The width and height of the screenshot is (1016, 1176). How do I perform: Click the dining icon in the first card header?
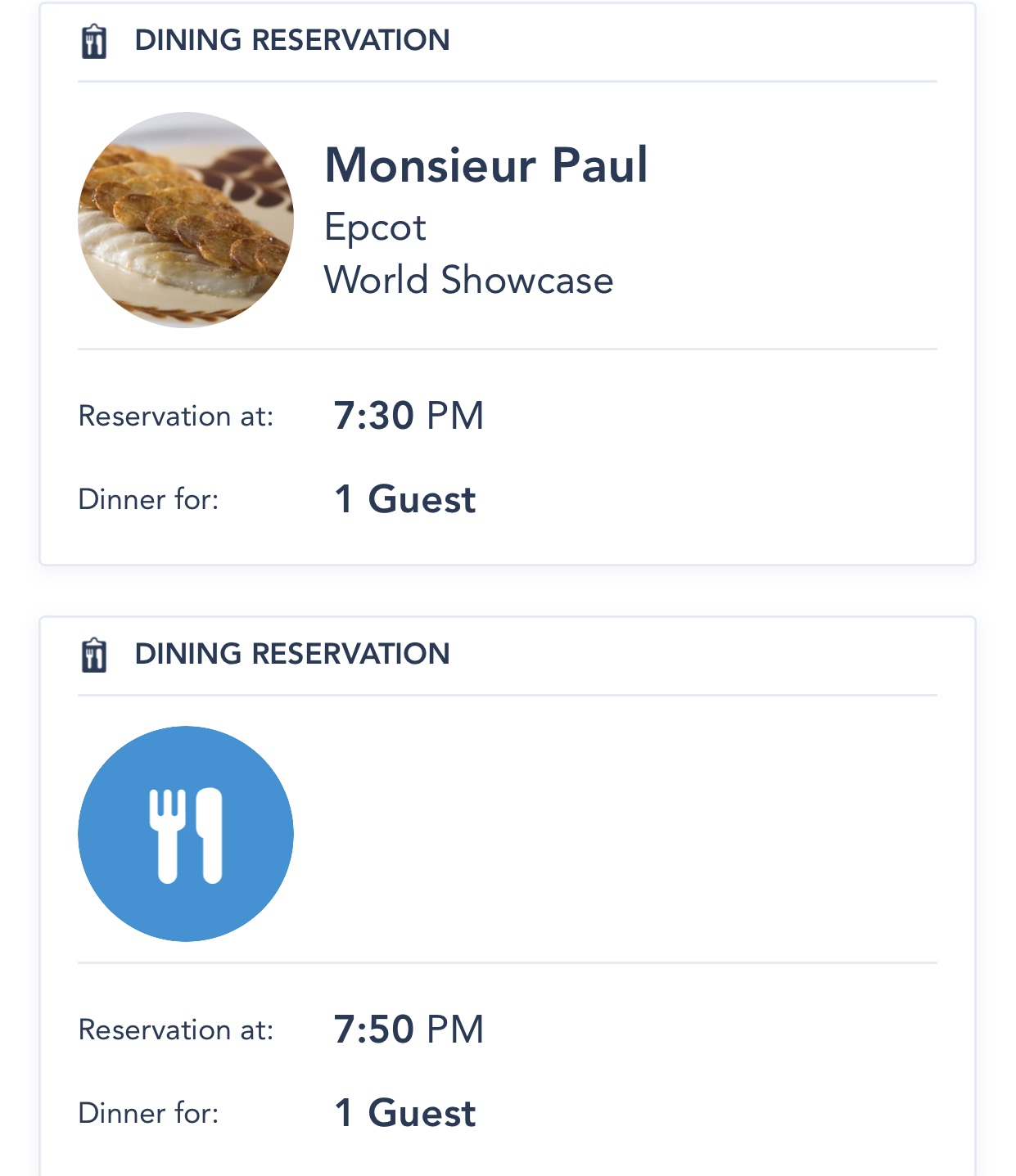pyautogui.click(x=94, y=41)
